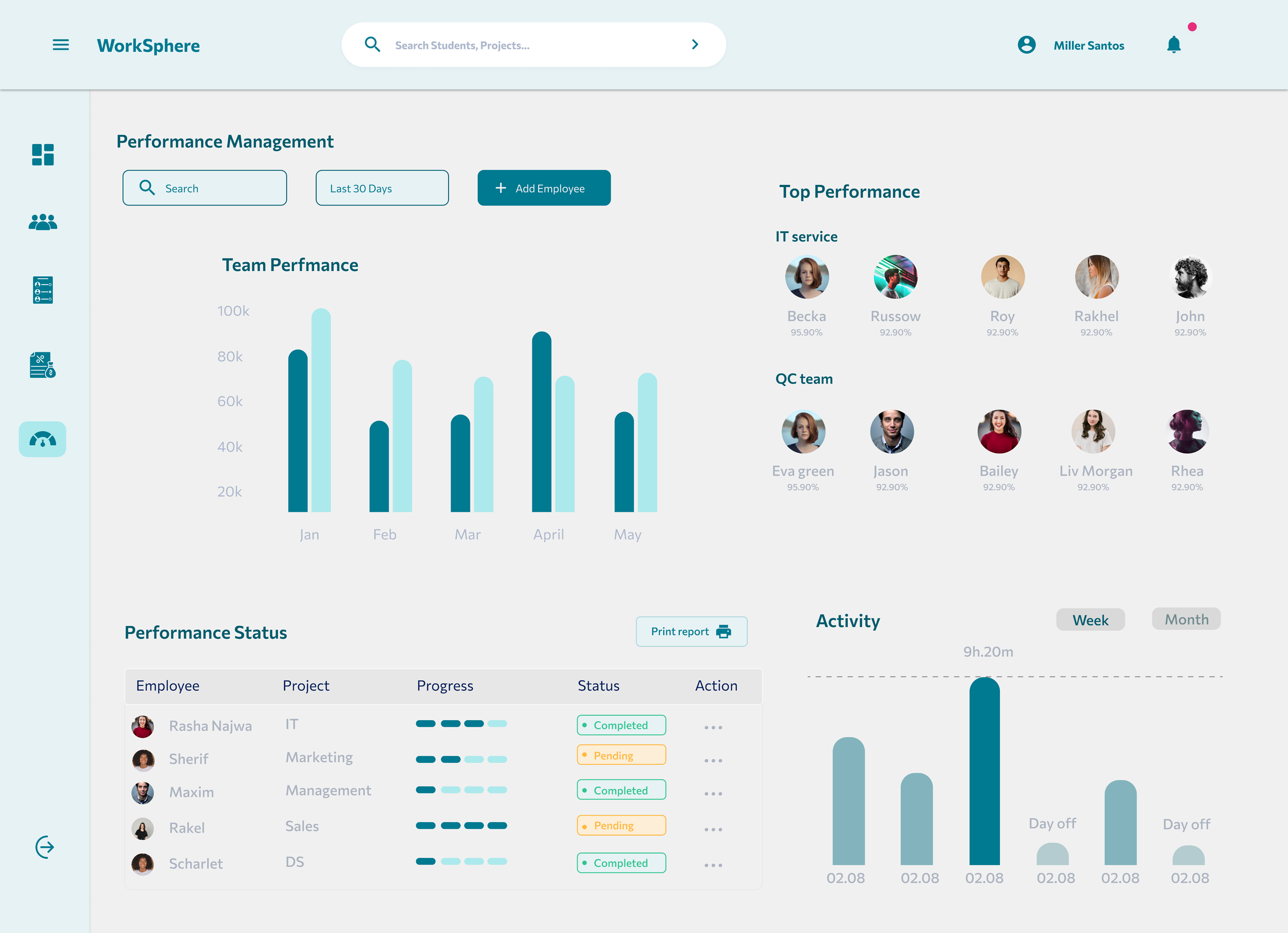This screenshot has width=1288, height=933.
Task: Click the Print report button
Action: pyautogui.click(x=691, y=632)
